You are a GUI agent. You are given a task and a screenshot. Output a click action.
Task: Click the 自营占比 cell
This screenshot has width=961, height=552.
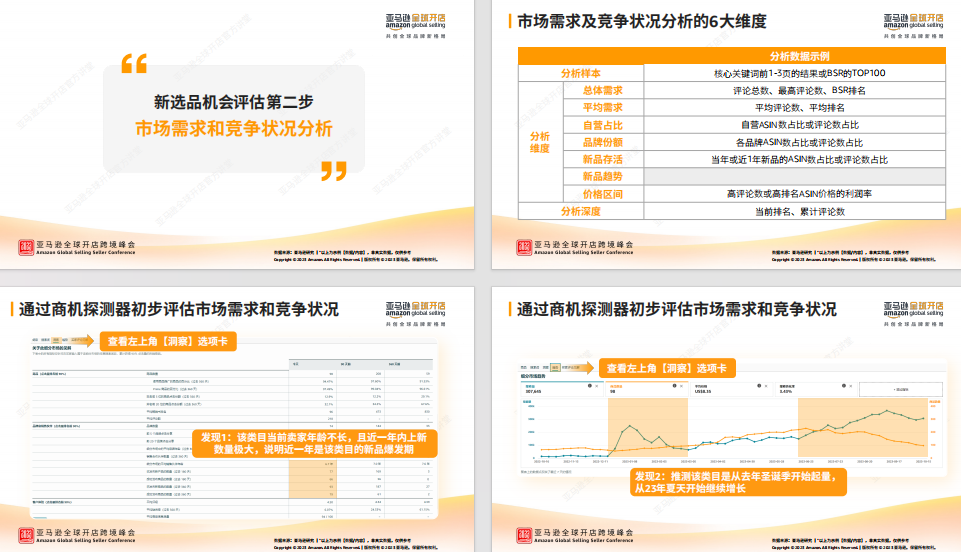(x=602, y=125)
